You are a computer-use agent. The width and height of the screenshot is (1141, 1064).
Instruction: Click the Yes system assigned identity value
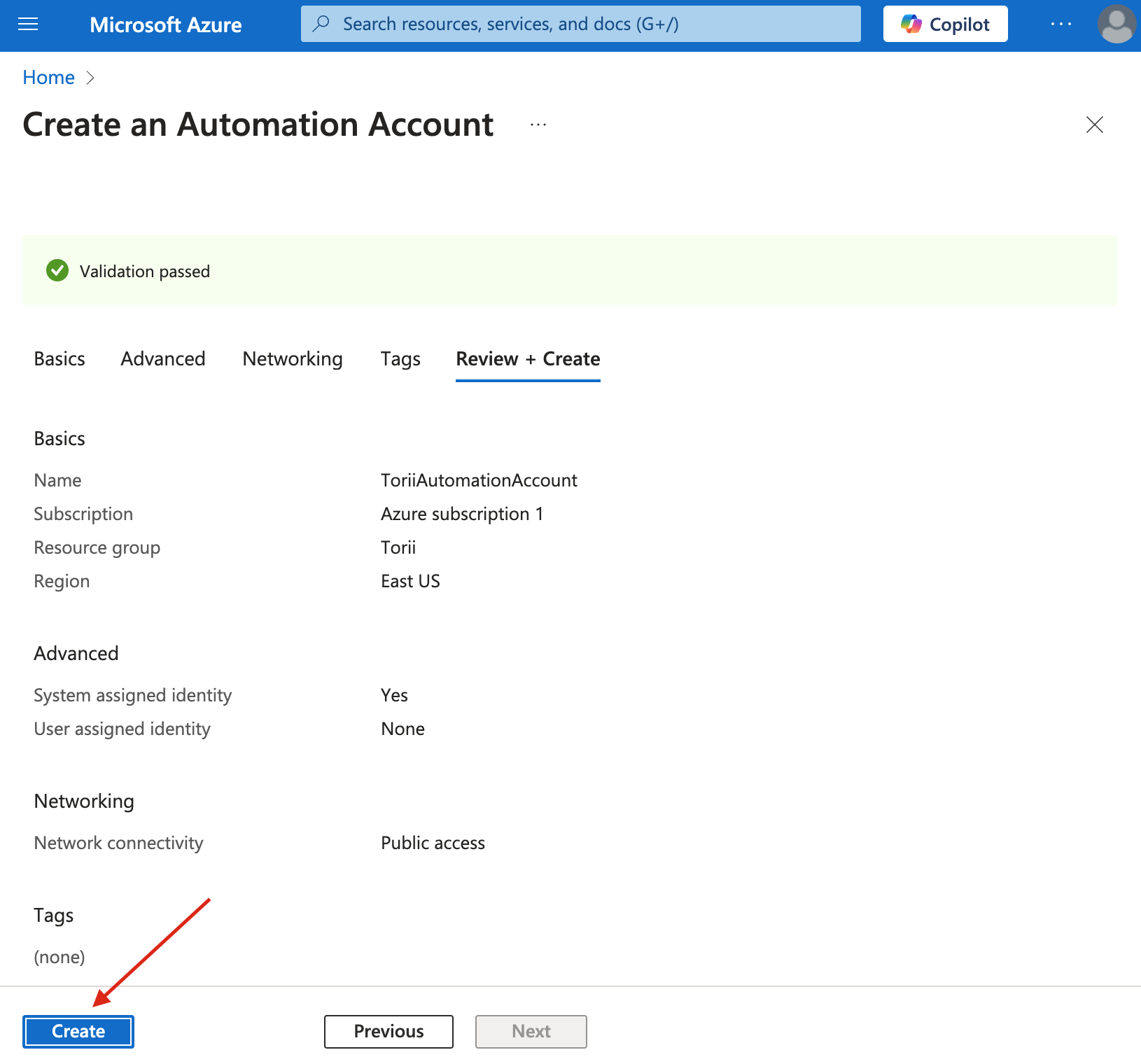click(x=394, y=695)
